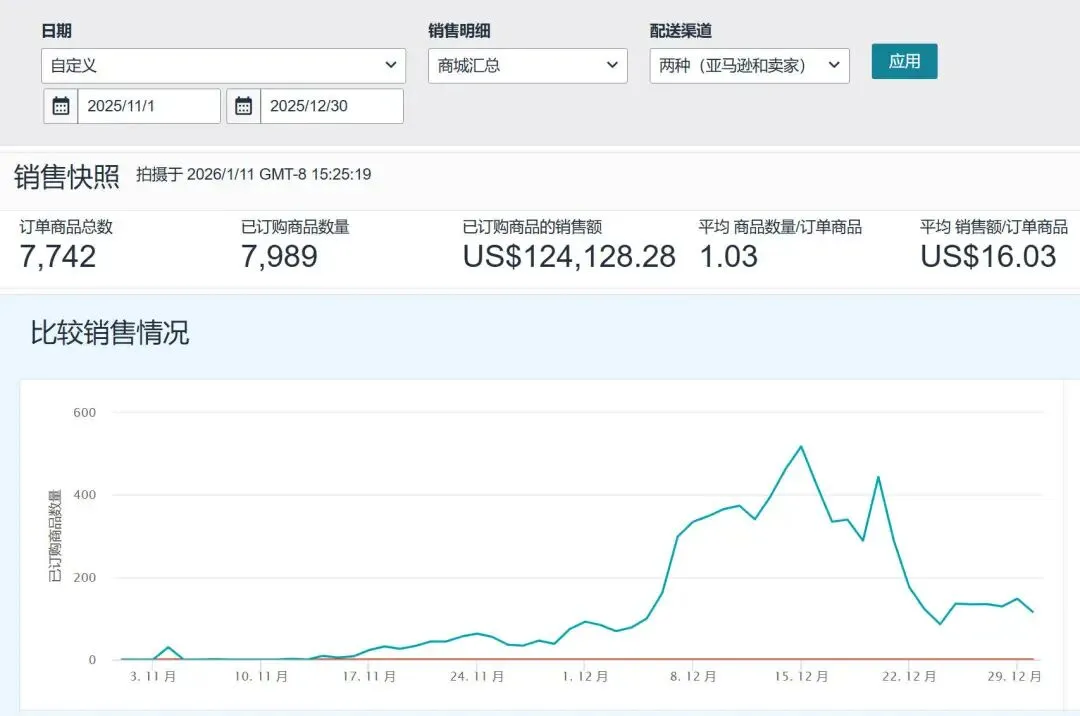Viewport: 1080px width, 716px height.
Task: Open the 商城汇总 sales breakdown dropdown
Action: [x=528, y=65]
